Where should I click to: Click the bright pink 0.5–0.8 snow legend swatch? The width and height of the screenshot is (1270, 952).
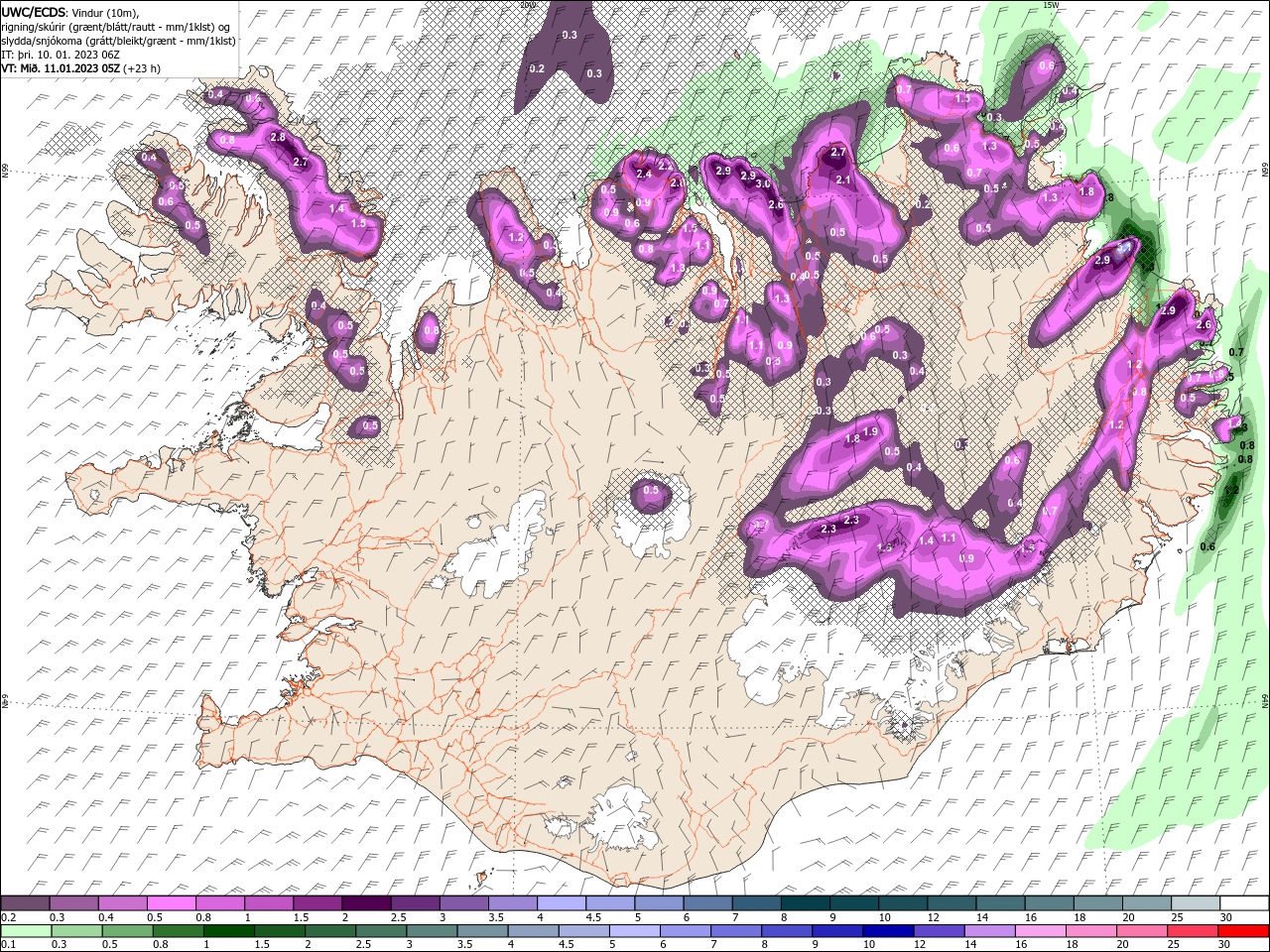[x=172, y=902]
